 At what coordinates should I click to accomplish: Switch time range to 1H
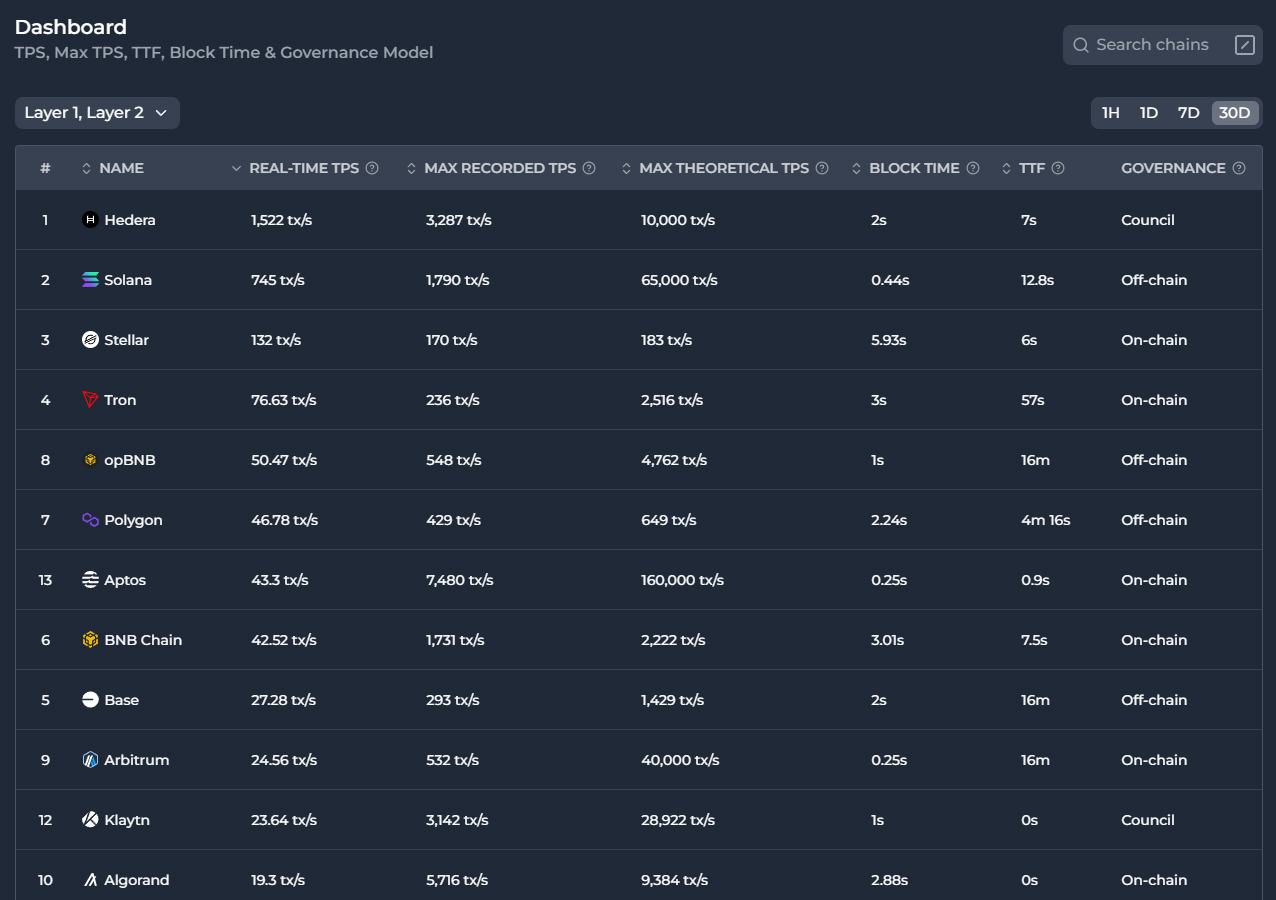click(1111, 113)
